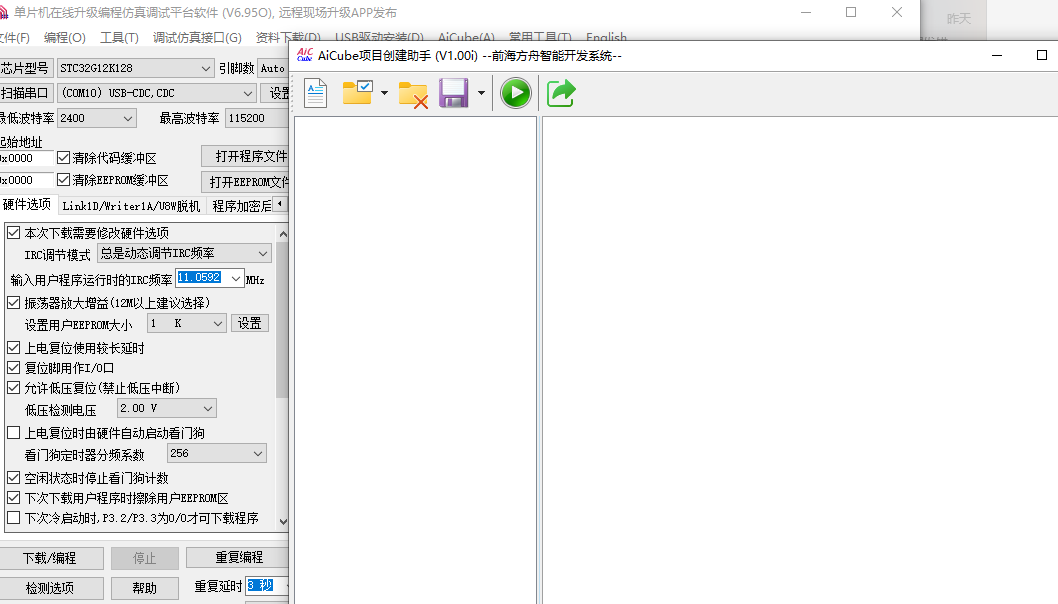
Task: Click the AiCube logo in title bar
Action: tap(305, 55)
